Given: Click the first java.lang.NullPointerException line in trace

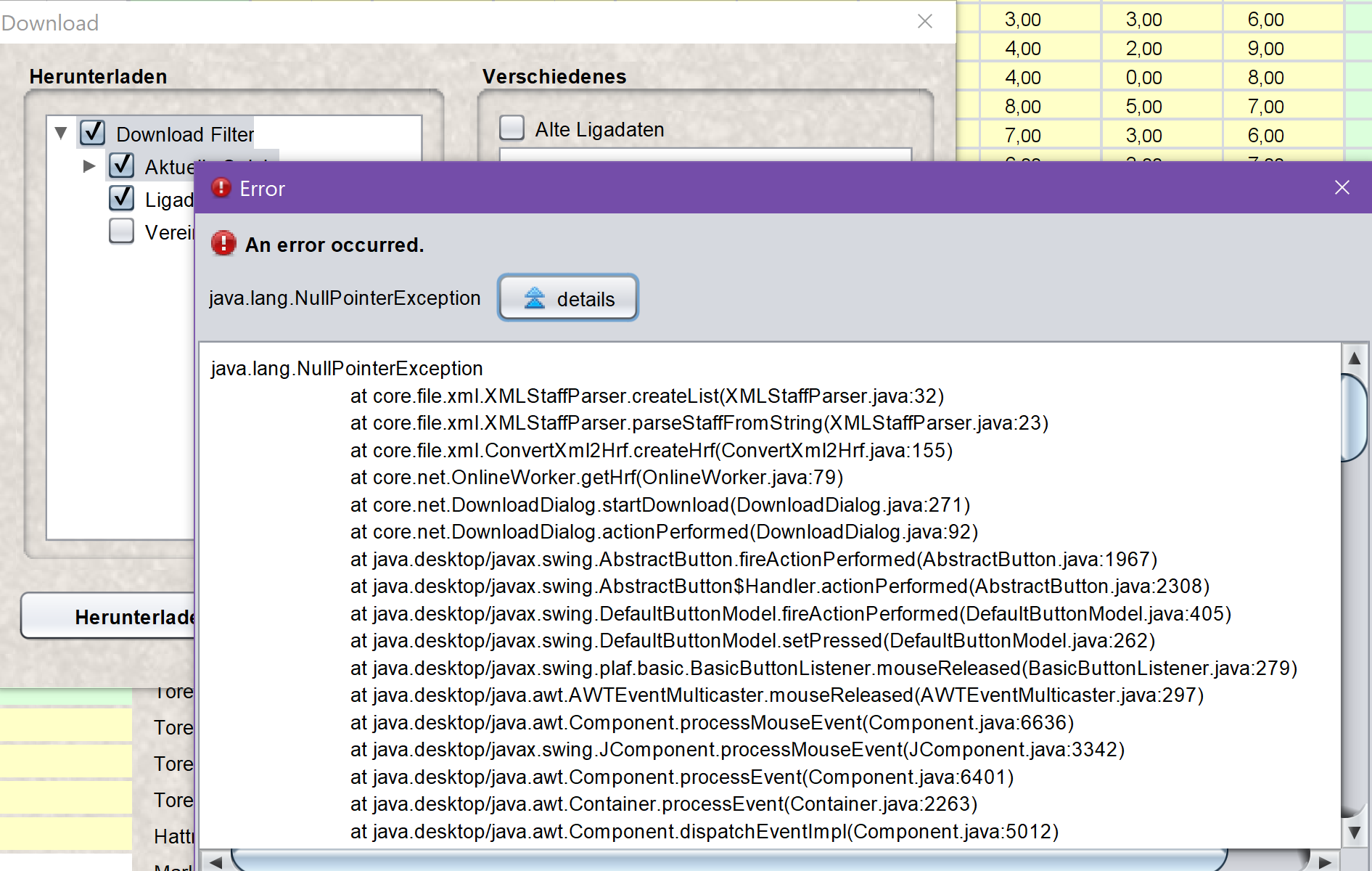Looking at the screenshot, I should [347, 369].
